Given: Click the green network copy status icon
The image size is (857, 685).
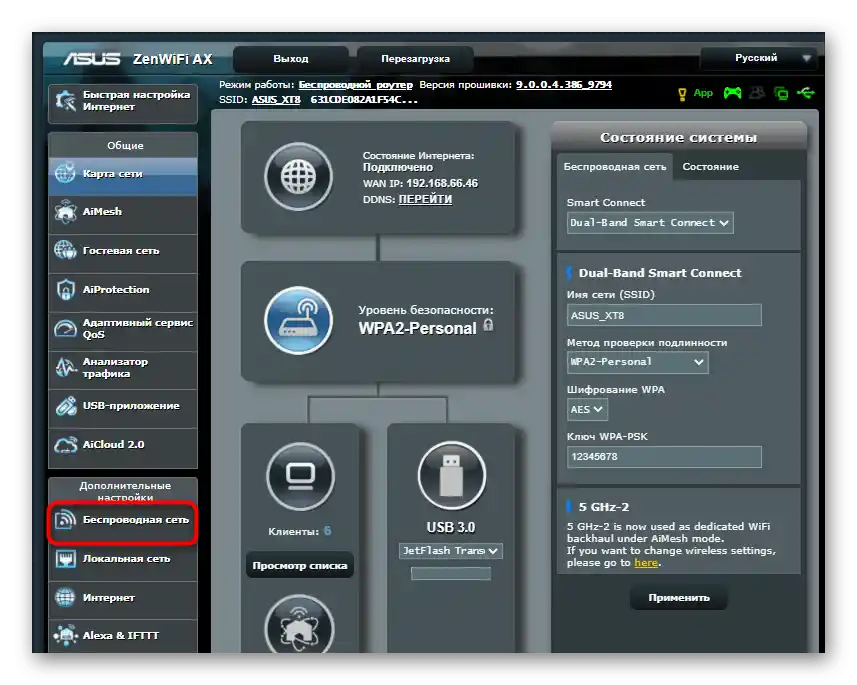Looking at the screenshot, I should tap(781, 93).
